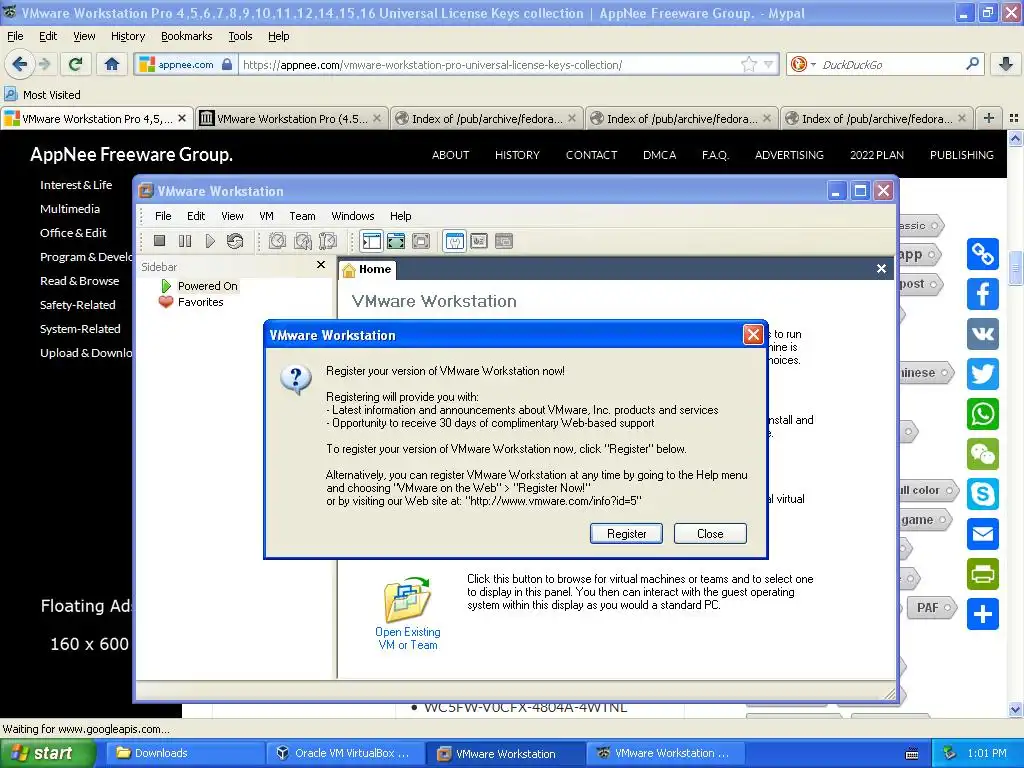The image size is (1024, 768).
Task: Open the browser Bookmarks menu
Action: point(187,36)
